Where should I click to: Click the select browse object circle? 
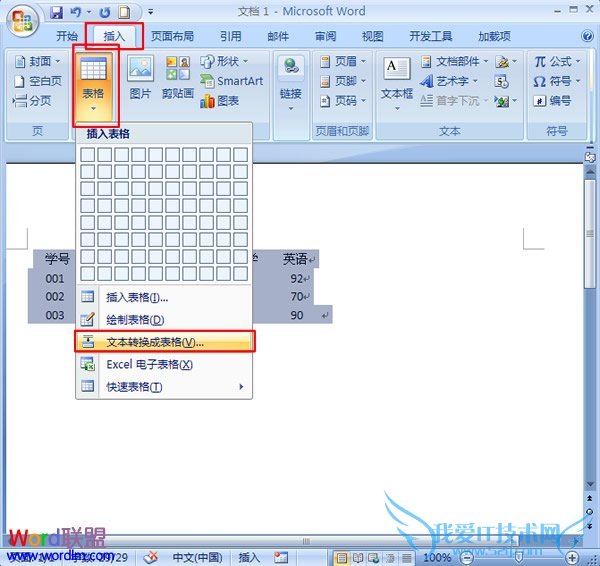click(x=590, y=512)
